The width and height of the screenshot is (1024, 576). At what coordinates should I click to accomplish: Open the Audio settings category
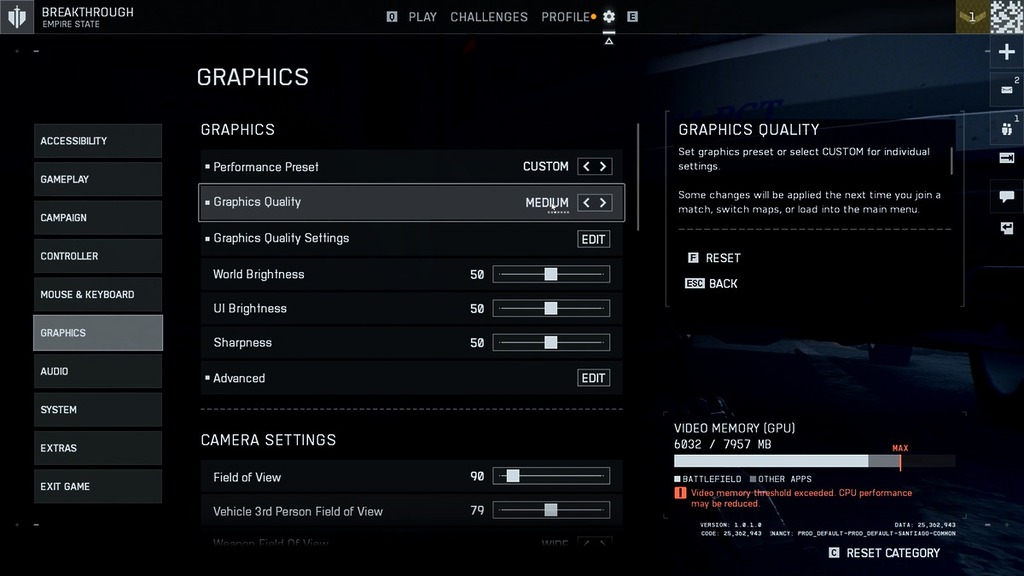(x=97, y=371)
